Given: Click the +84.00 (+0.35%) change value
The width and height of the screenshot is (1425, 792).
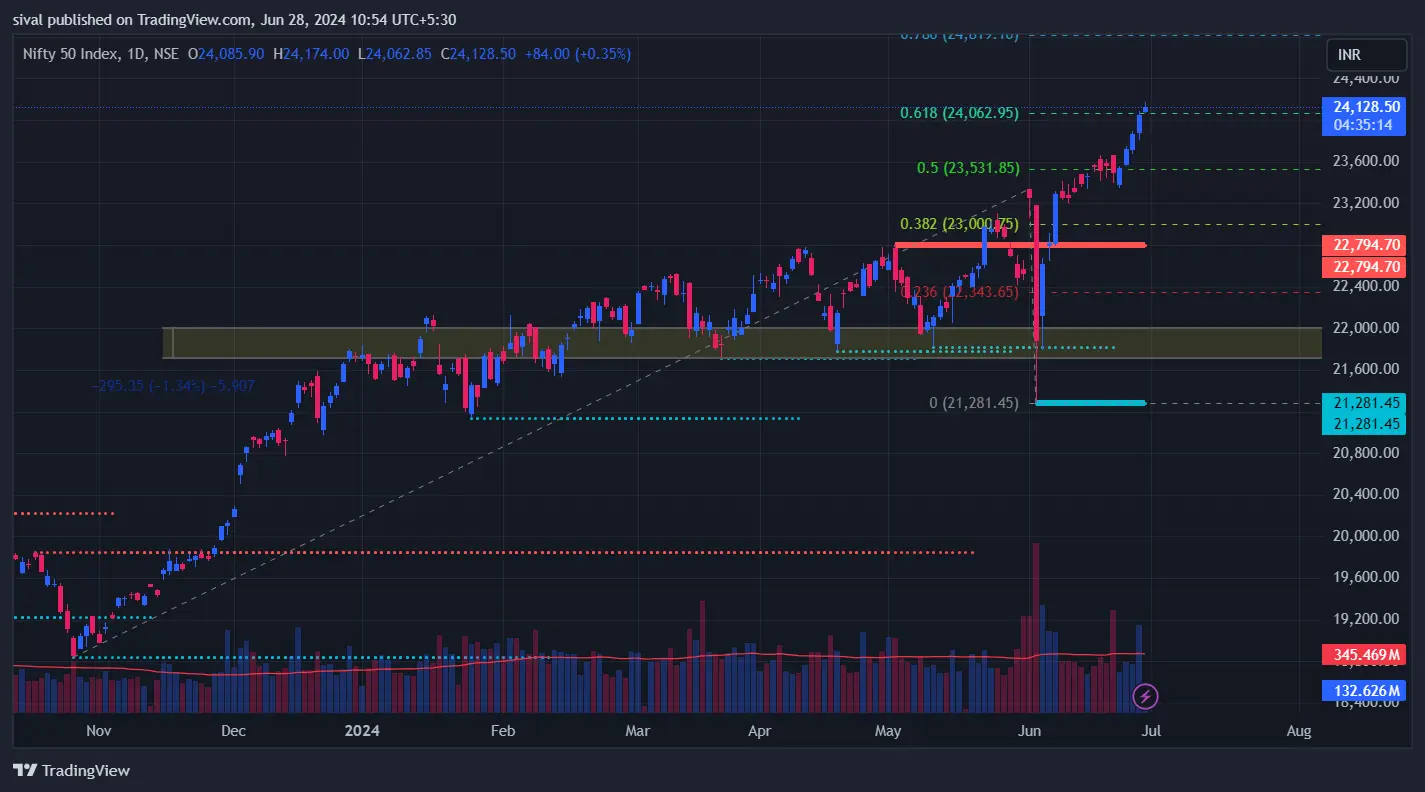Looking at the screenshot, I should pos(577,54).
